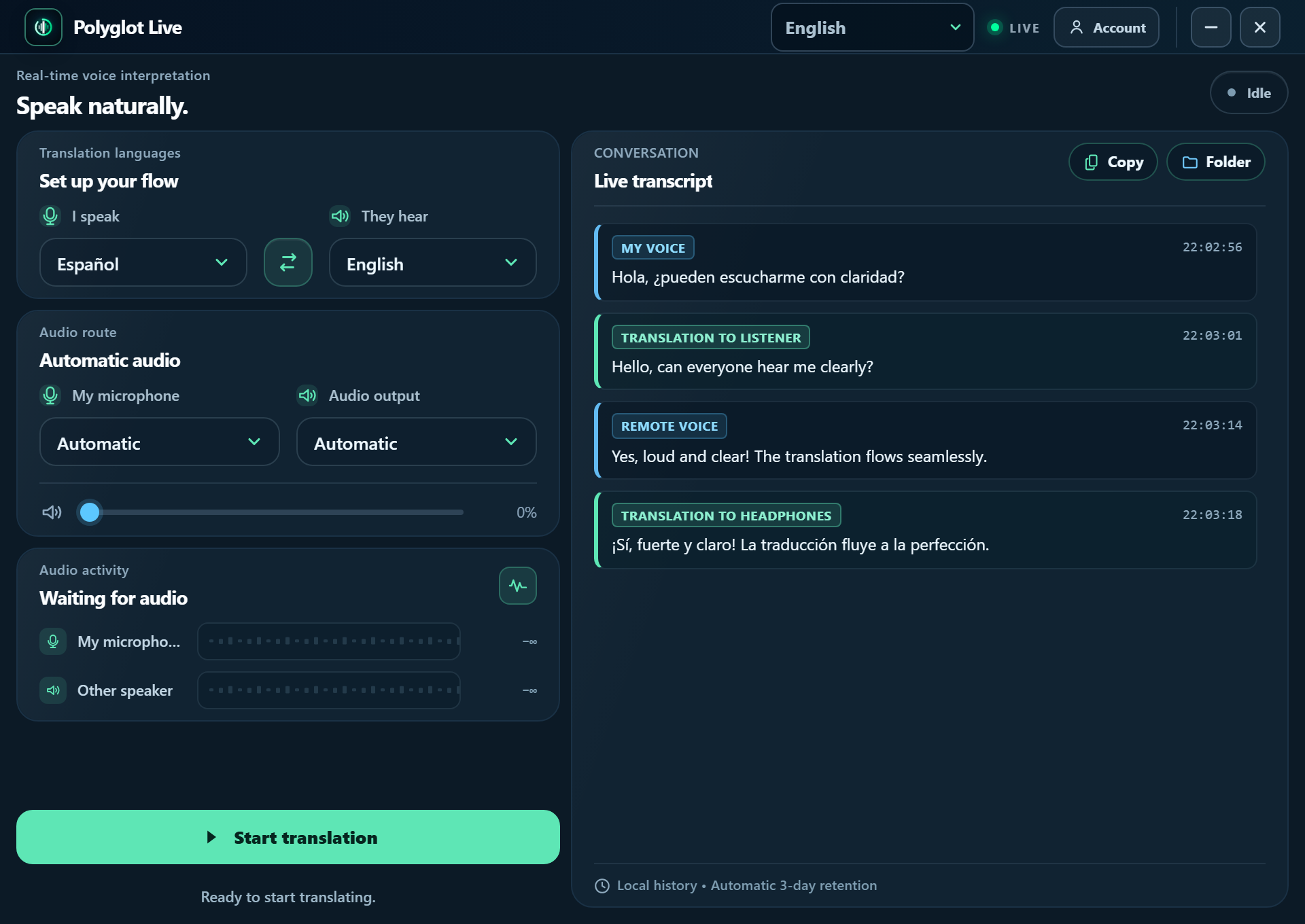The image size is (1305, 924).
Task: Swap the speak and hear languages
Action: coord(288,262)
